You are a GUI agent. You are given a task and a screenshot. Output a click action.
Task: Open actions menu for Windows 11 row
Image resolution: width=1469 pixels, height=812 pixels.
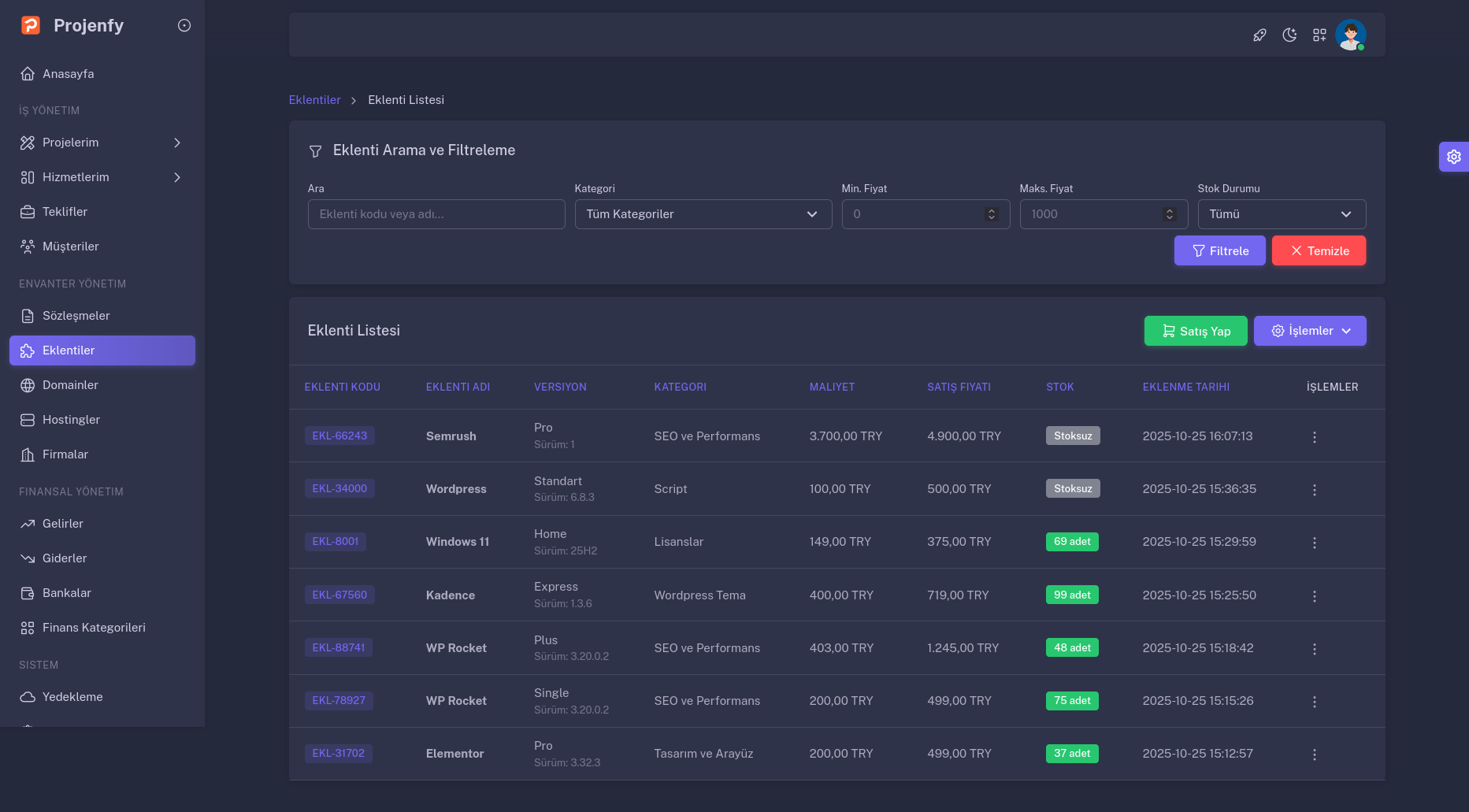tap(1314, 543)
